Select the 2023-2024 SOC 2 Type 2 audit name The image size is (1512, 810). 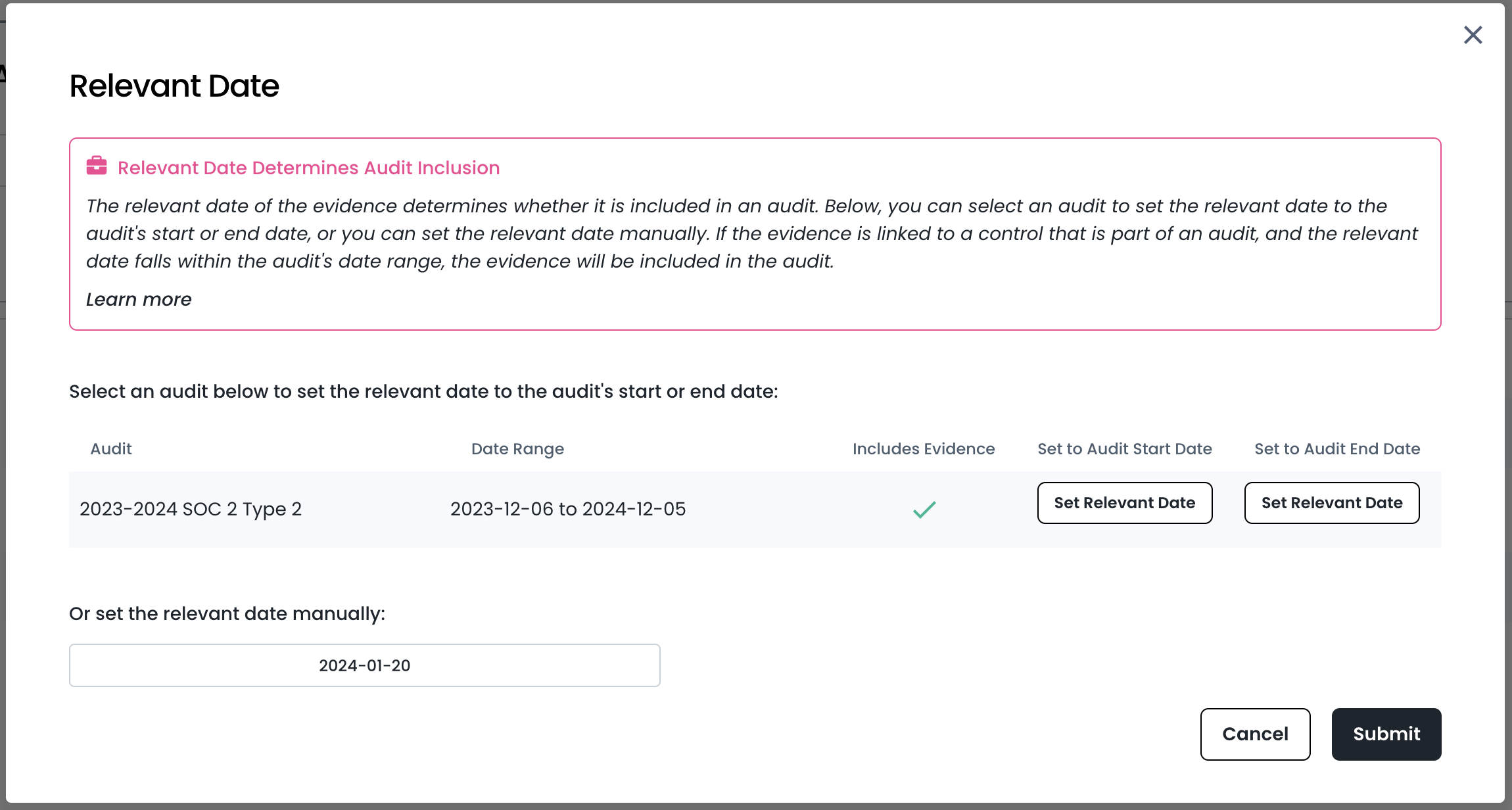pos(191,510)
